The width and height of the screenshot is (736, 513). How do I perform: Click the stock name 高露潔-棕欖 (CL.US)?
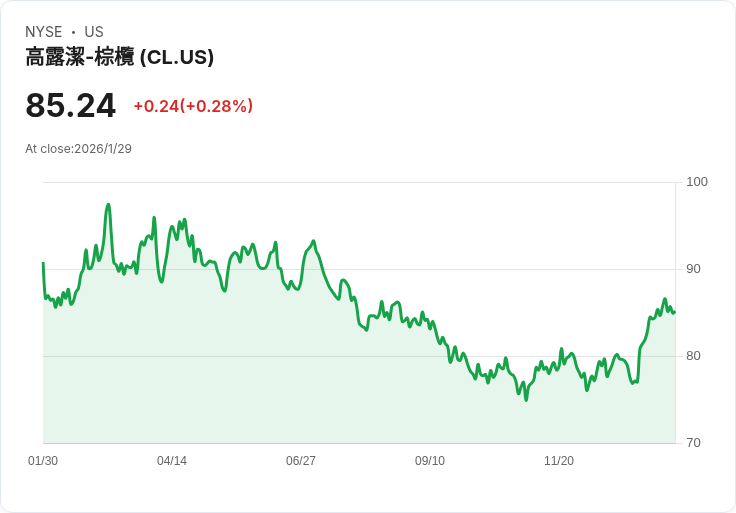coord(120,57)
